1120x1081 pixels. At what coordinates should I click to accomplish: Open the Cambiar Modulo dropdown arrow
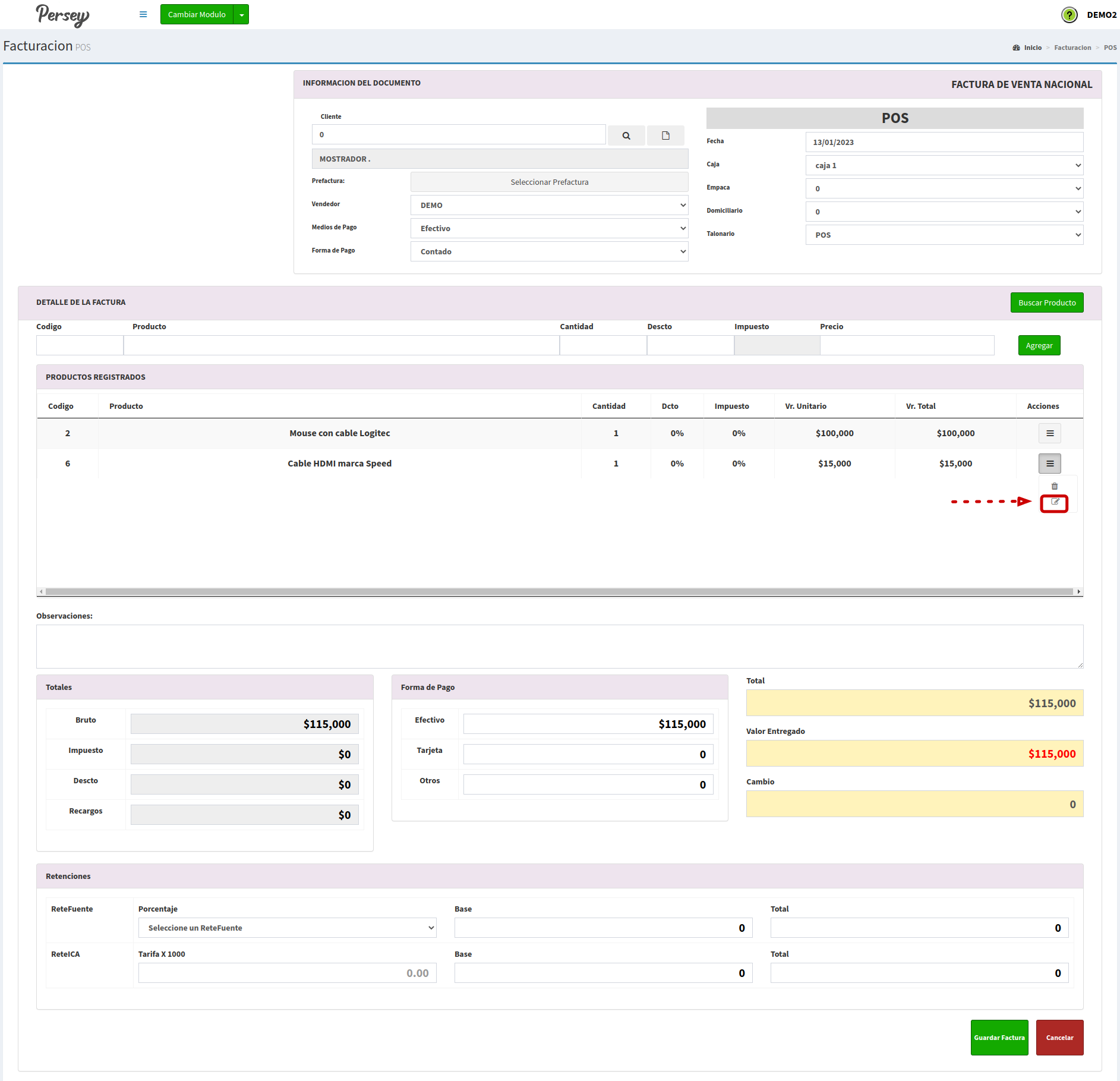241,15
